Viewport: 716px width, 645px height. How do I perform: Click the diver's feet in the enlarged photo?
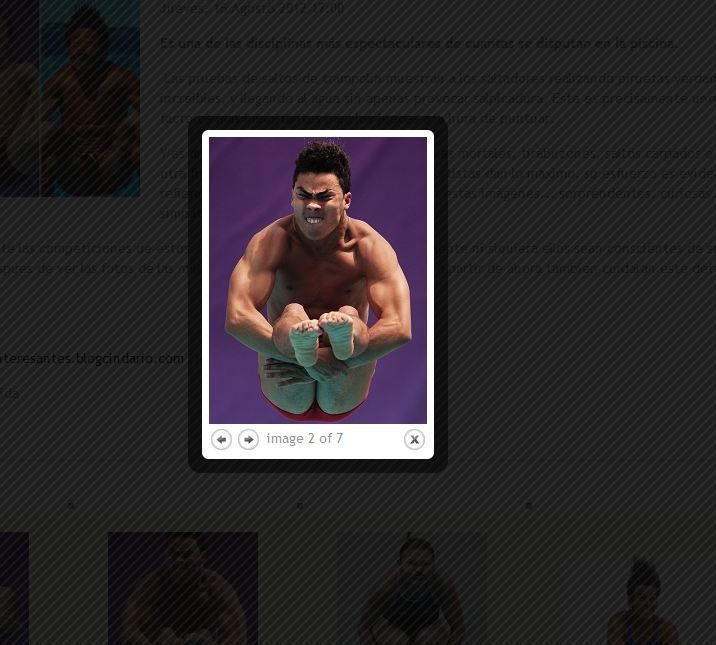(323, 337)
